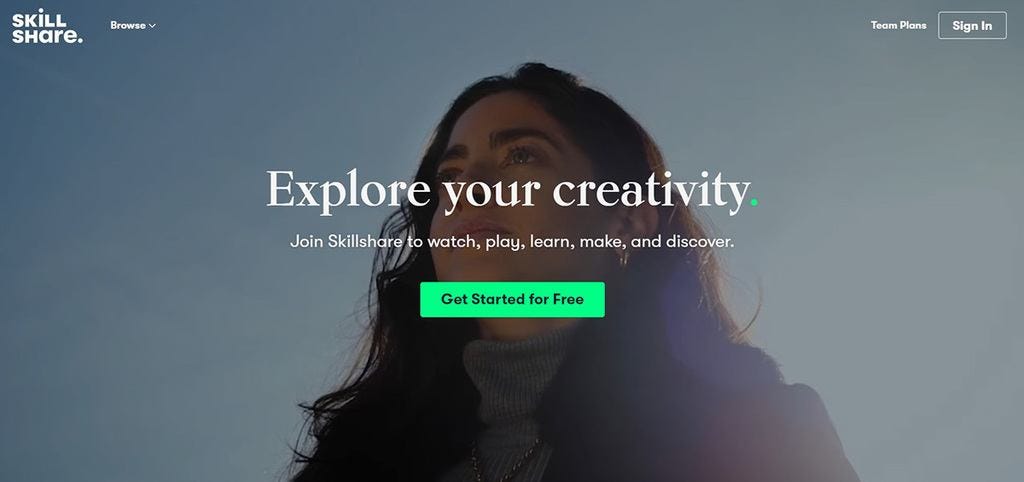Image resolution: width=1024 pixels, height=482 pixels.
Task: Select the 'Explore your creativity' headline
Action: (512, 191)
